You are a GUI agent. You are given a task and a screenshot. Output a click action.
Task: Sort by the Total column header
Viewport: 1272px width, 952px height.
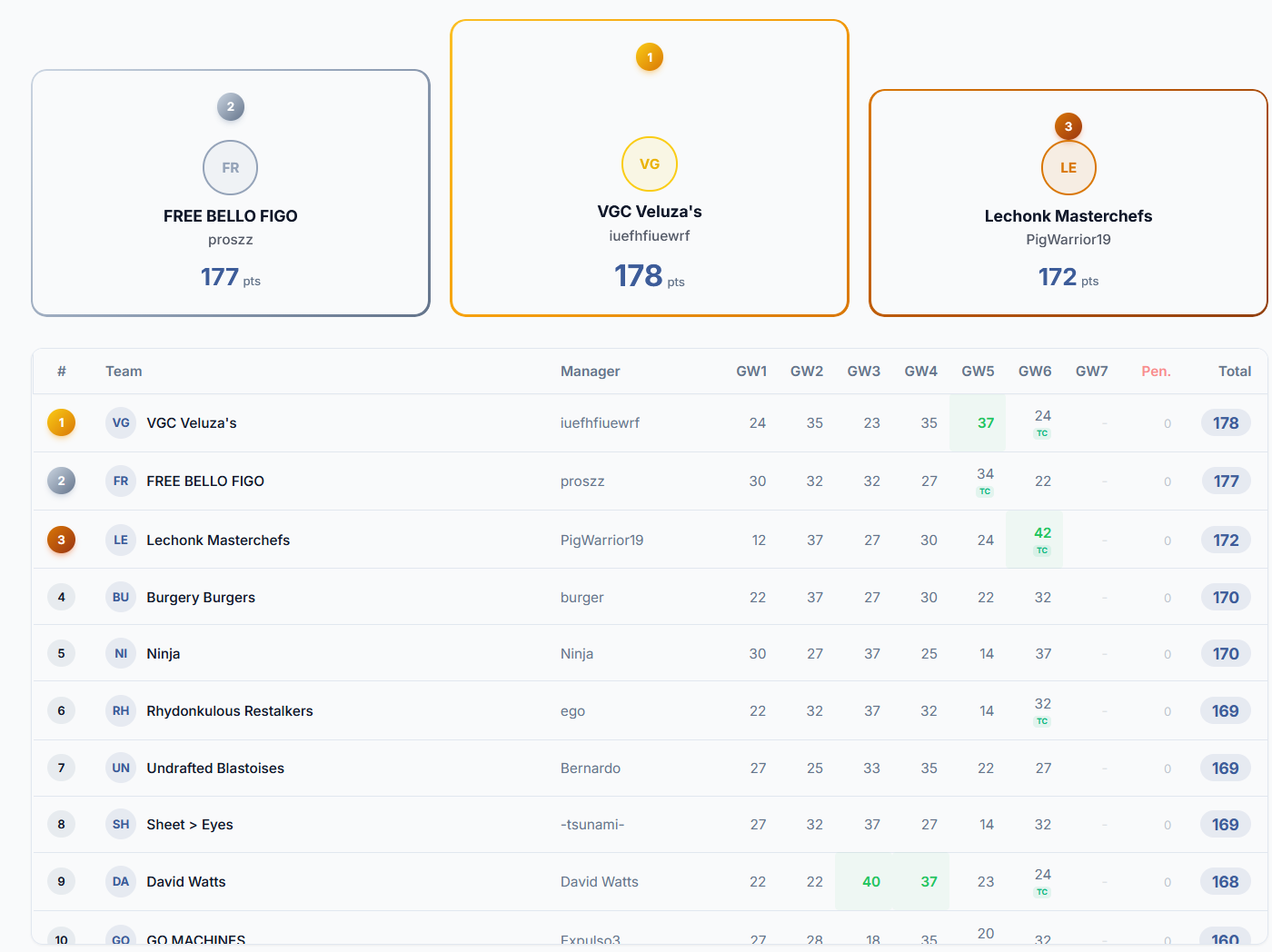coord(1235,372)
